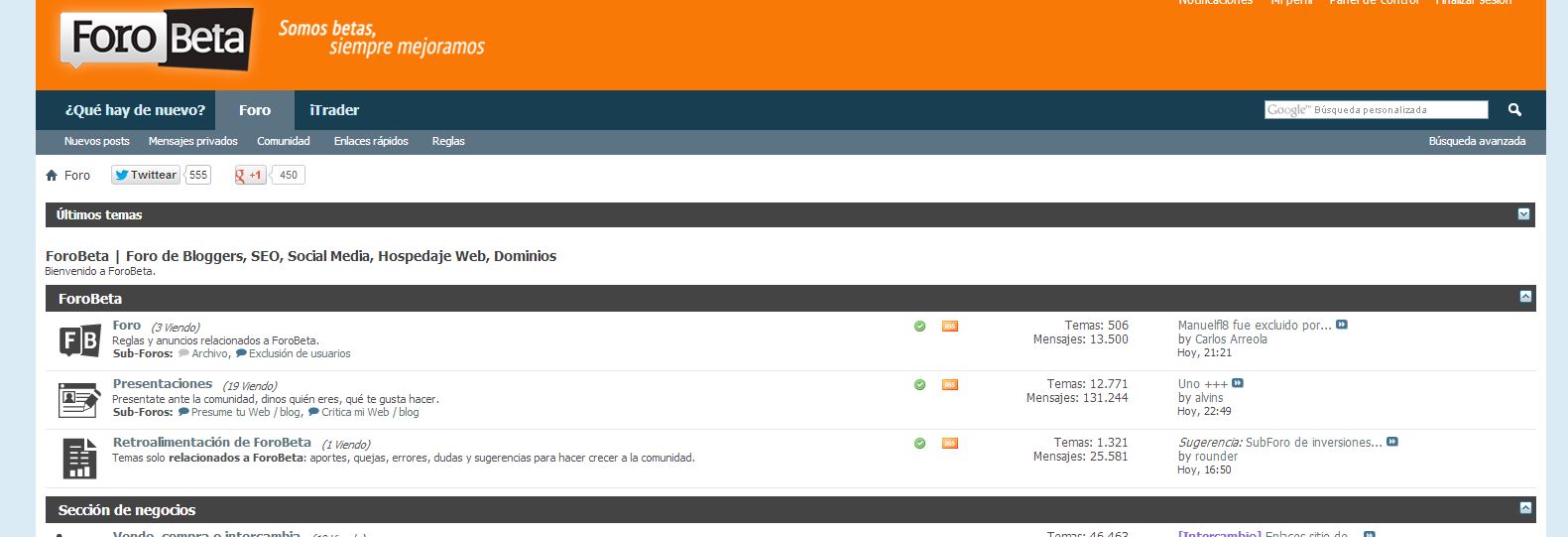Click the Google custom search field
The height and width of the screenshot is (537, 1568).
pos(1377,109)
